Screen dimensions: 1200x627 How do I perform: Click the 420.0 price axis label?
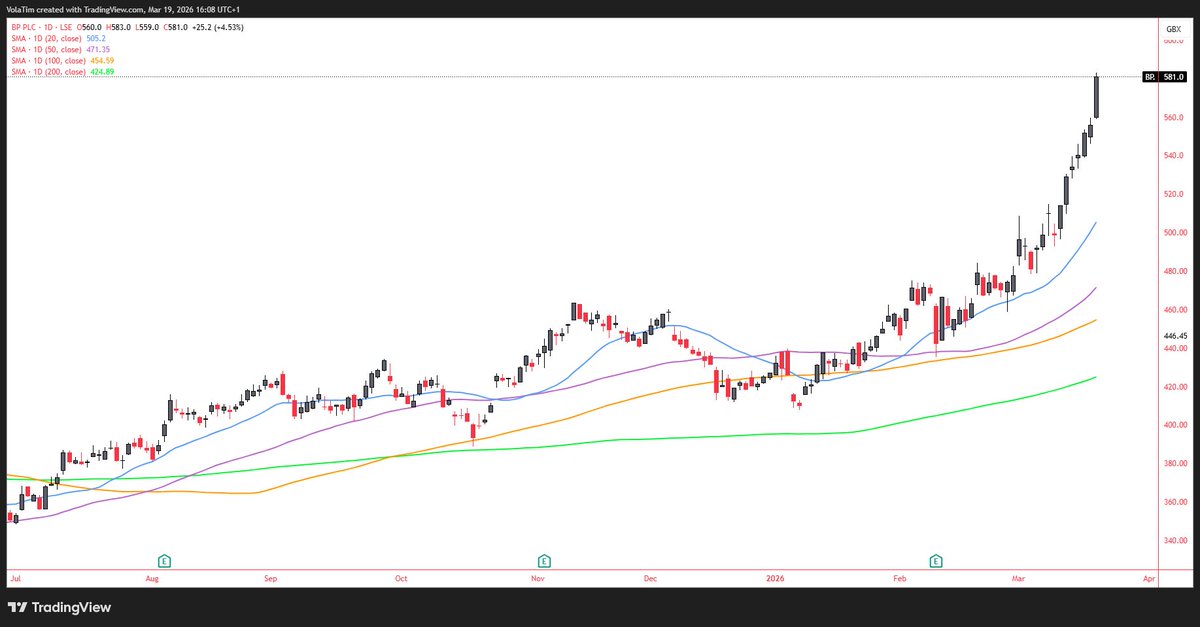tap(1175, 387)
